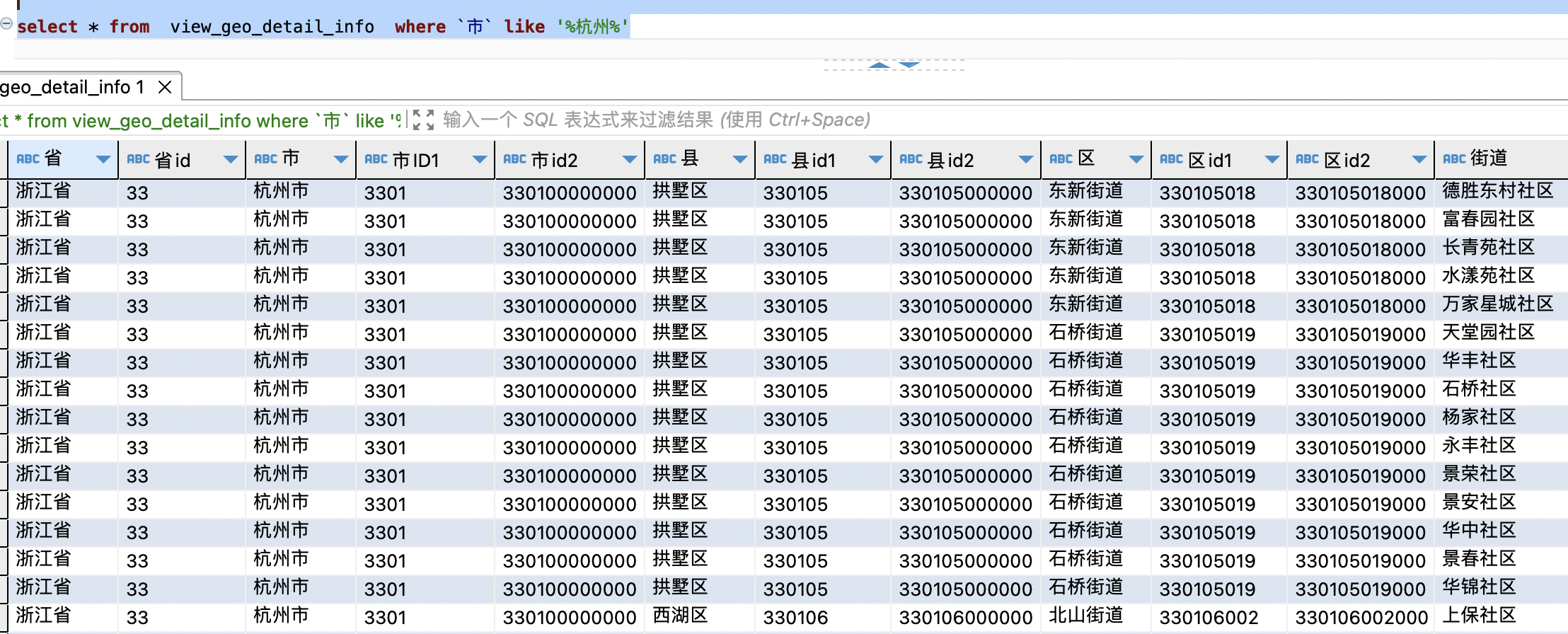Screen dimensions: 1568x634
Task: Open the 省id column filter dropdown
Action: coord(231,159)
